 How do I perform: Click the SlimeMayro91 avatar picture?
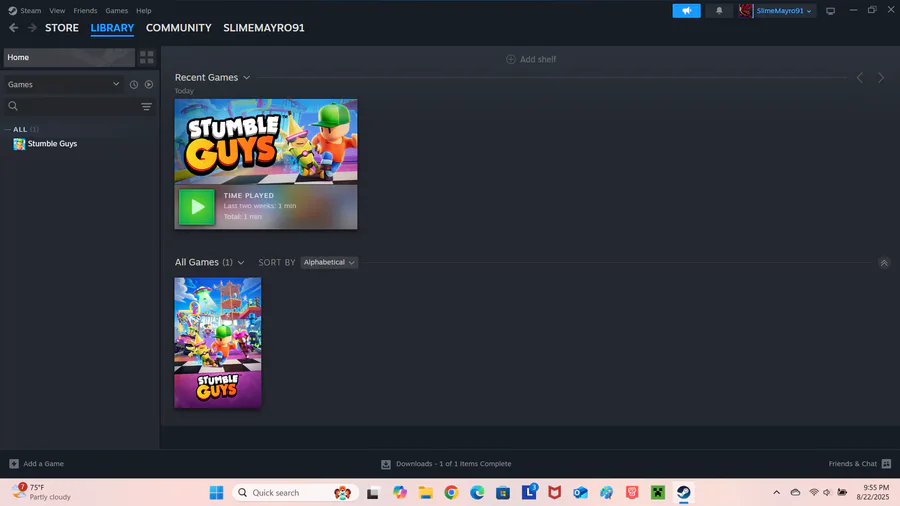(745, 10)
